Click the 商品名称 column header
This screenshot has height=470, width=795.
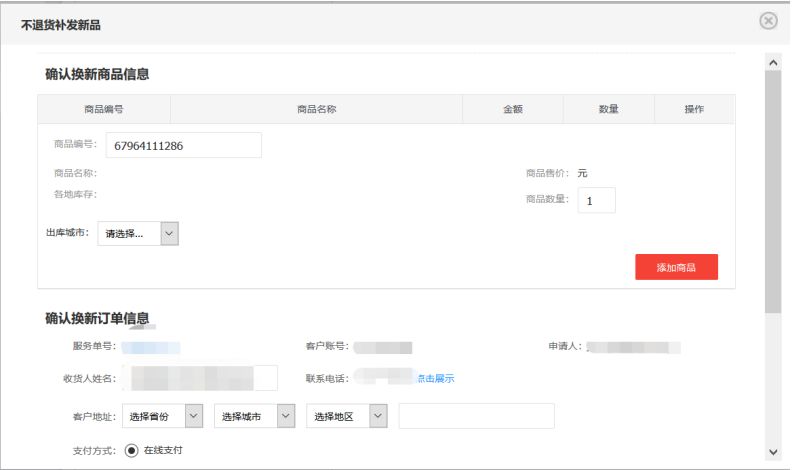pos(316,109)
